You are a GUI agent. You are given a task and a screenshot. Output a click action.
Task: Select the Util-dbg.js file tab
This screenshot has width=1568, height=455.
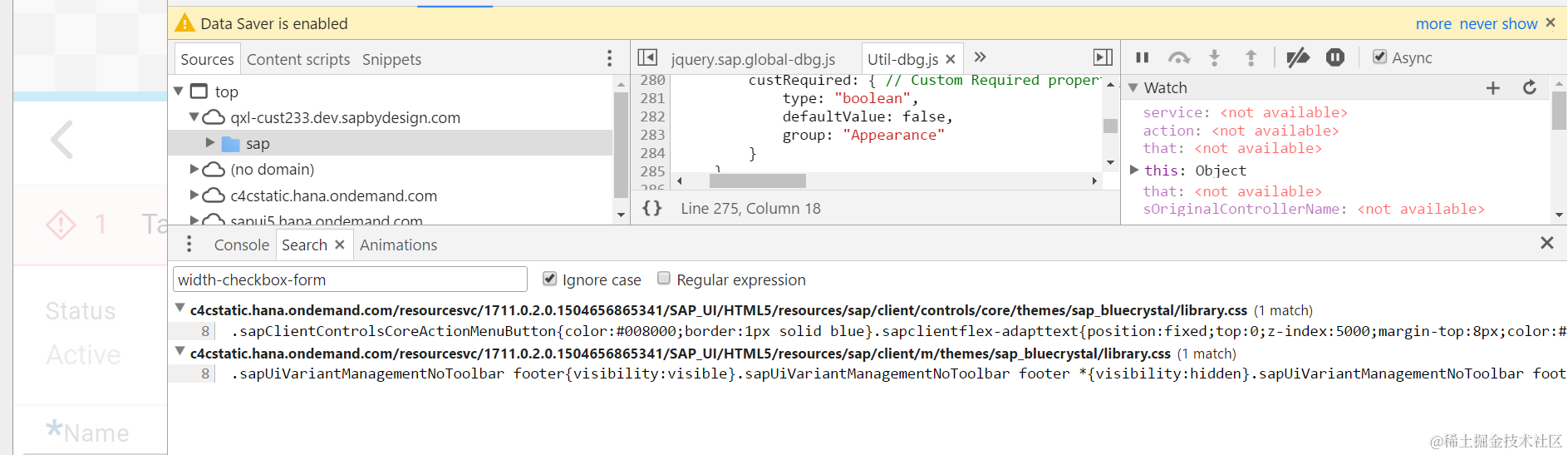[x=902, y=59]
